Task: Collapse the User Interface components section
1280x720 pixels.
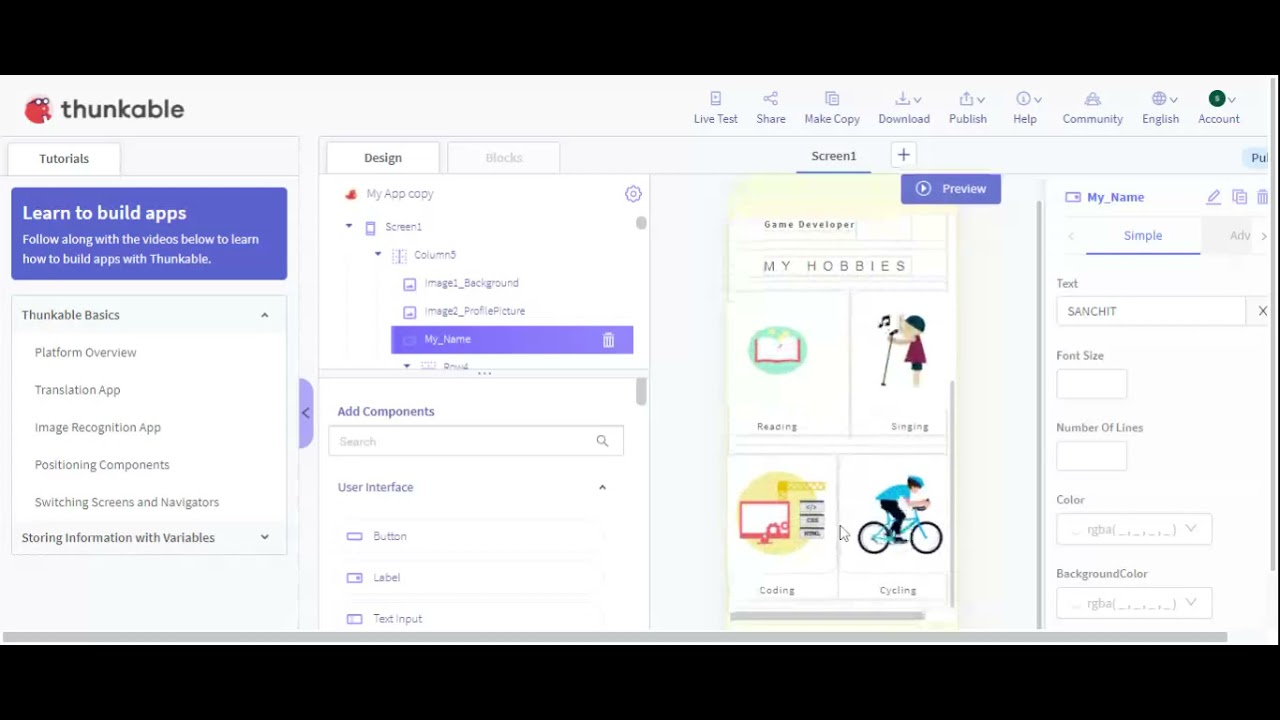Action: 602,487
